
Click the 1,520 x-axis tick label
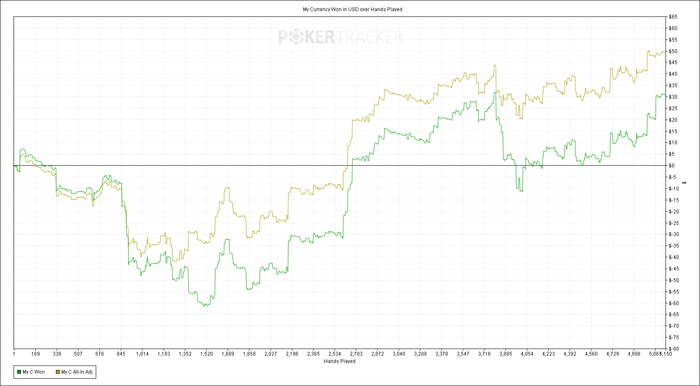206,355
